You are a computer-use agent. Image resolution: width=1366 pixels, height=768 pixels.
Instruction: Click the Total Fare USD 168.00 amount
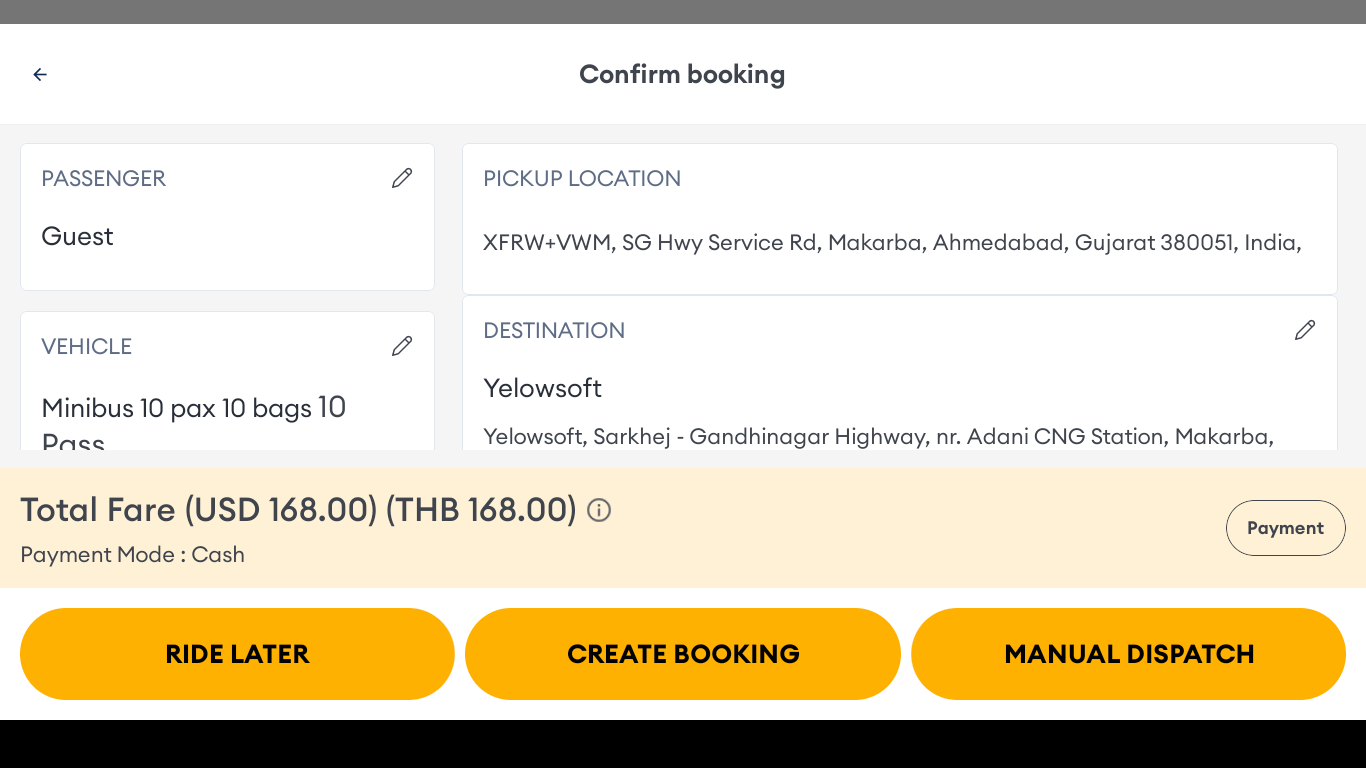click(x=298, y=510)
